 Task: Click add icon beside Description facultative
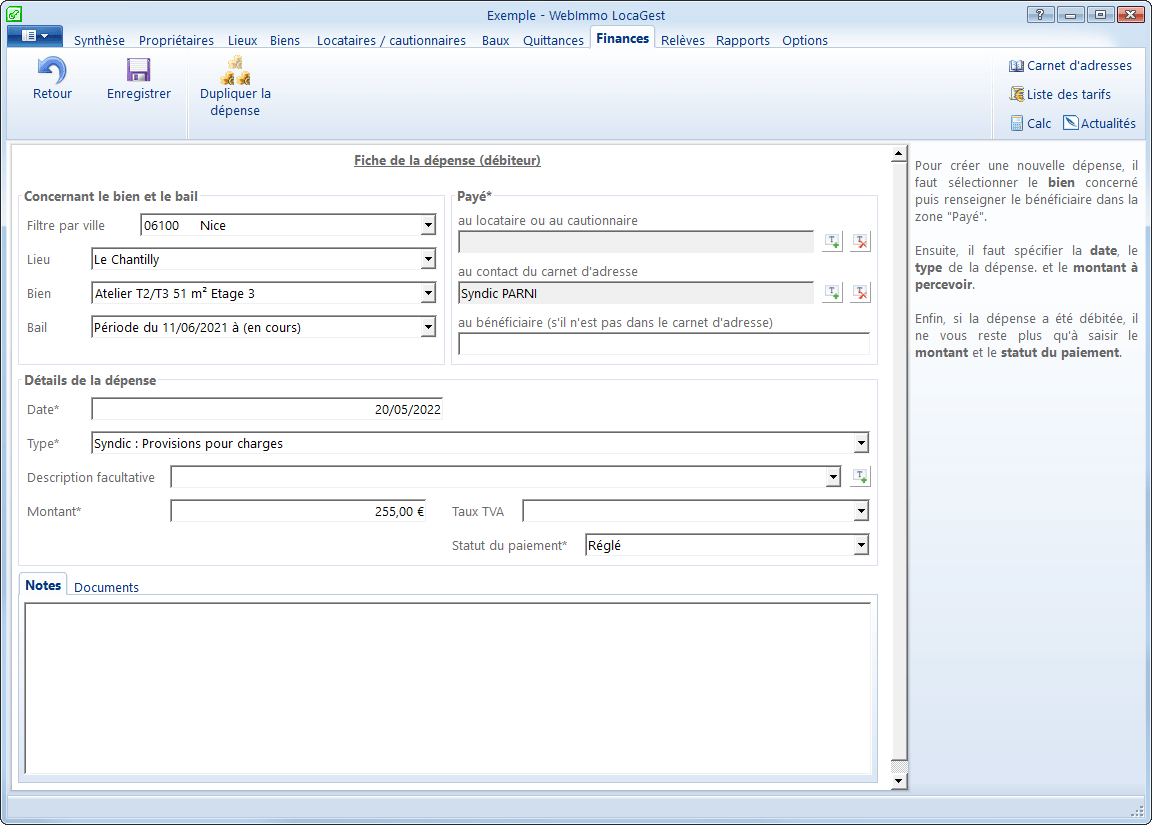click(861, 477)
